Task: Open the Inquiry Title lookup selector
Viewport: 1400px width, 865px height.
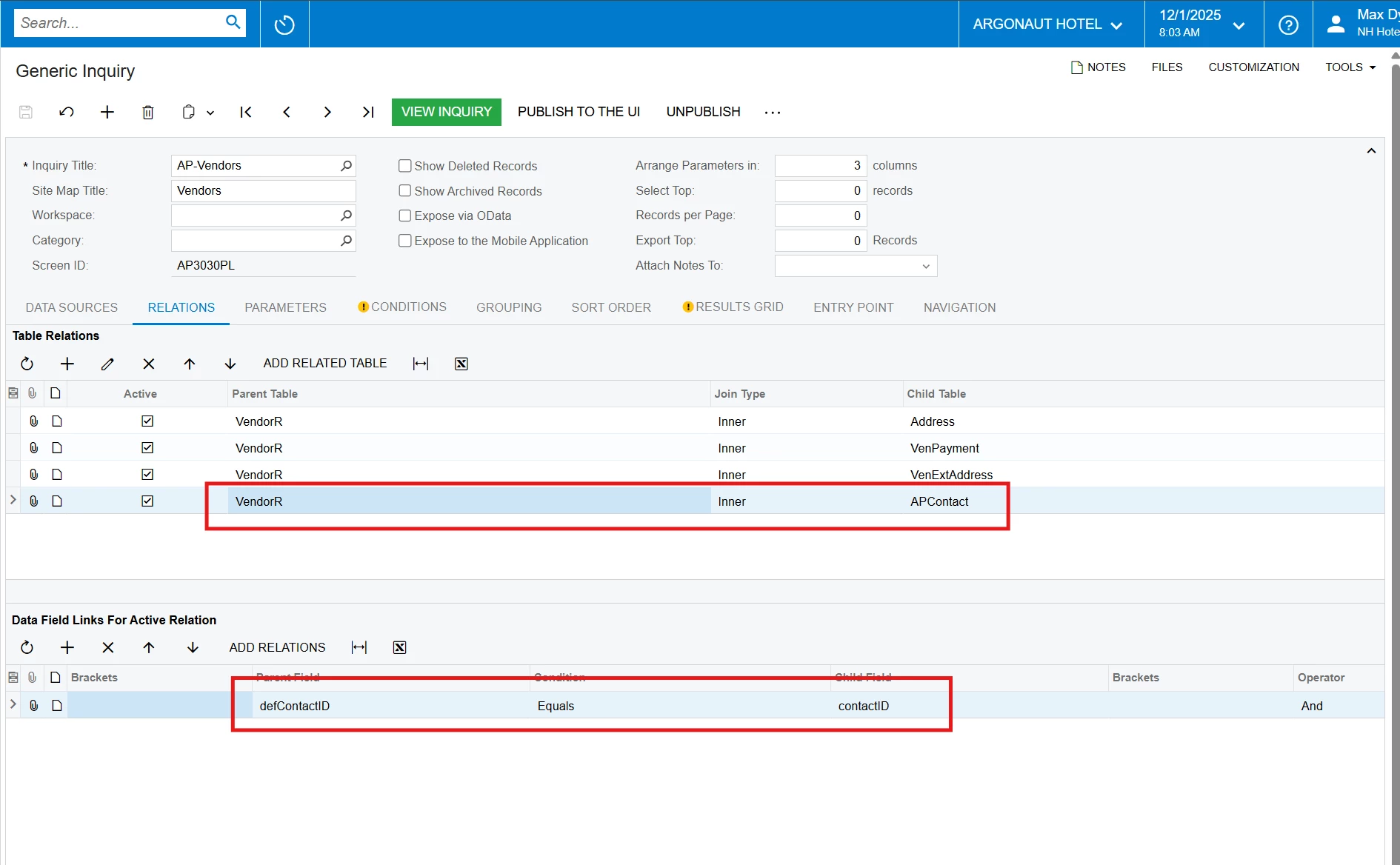Action: [x=346, y=166]
